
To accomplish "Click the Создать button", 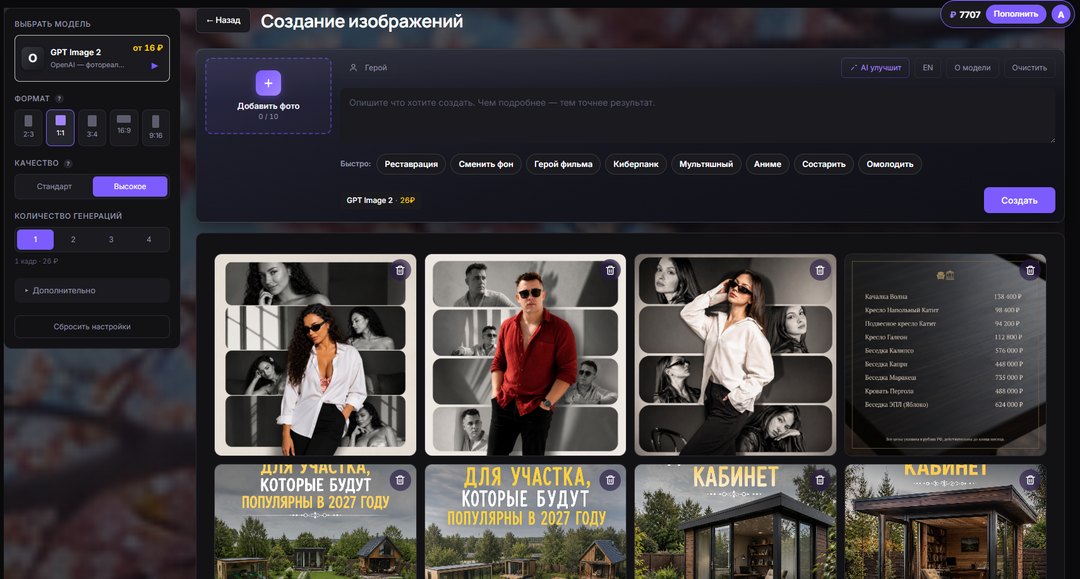I will 1019,200.
